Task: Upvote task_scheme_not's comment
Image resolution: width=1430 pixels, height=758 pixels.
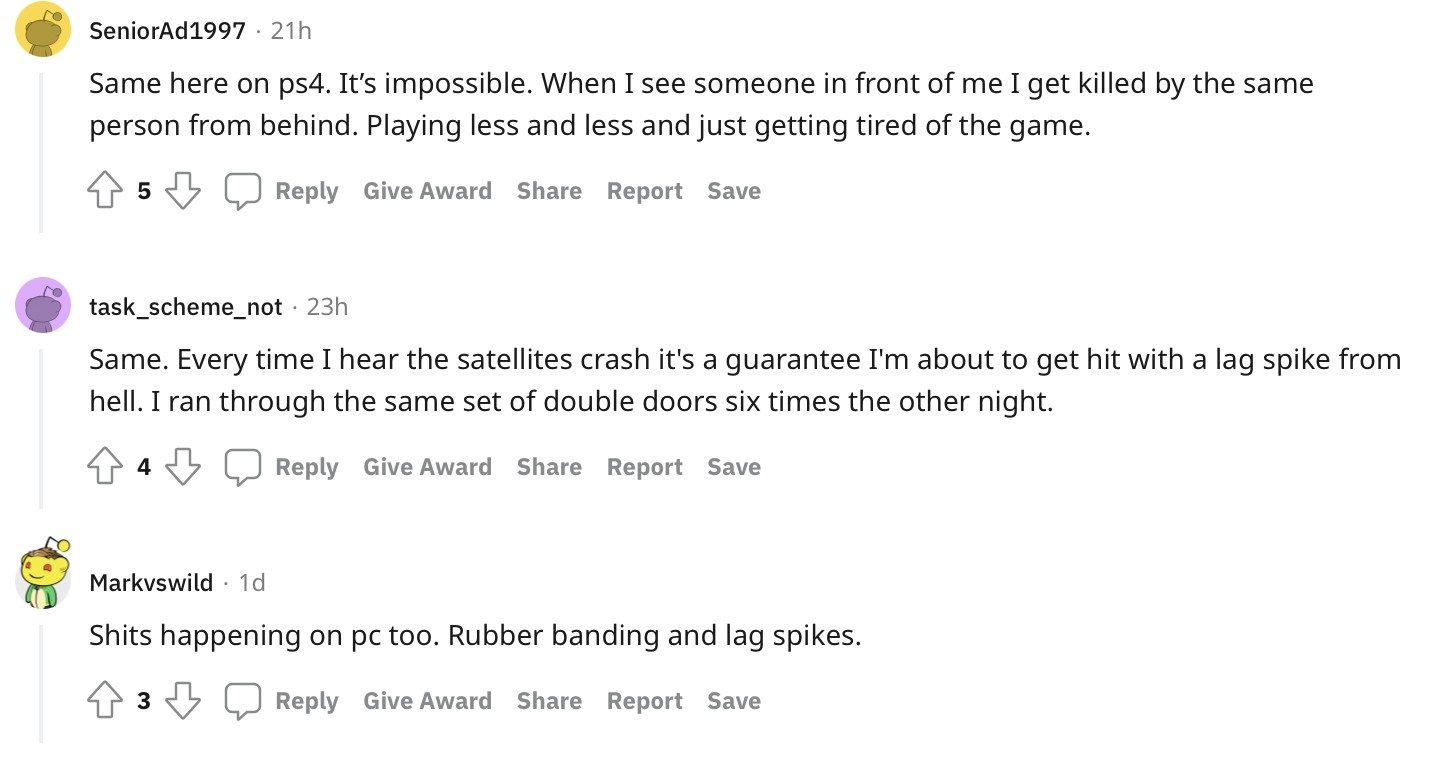Action: (x=105, y=467)
